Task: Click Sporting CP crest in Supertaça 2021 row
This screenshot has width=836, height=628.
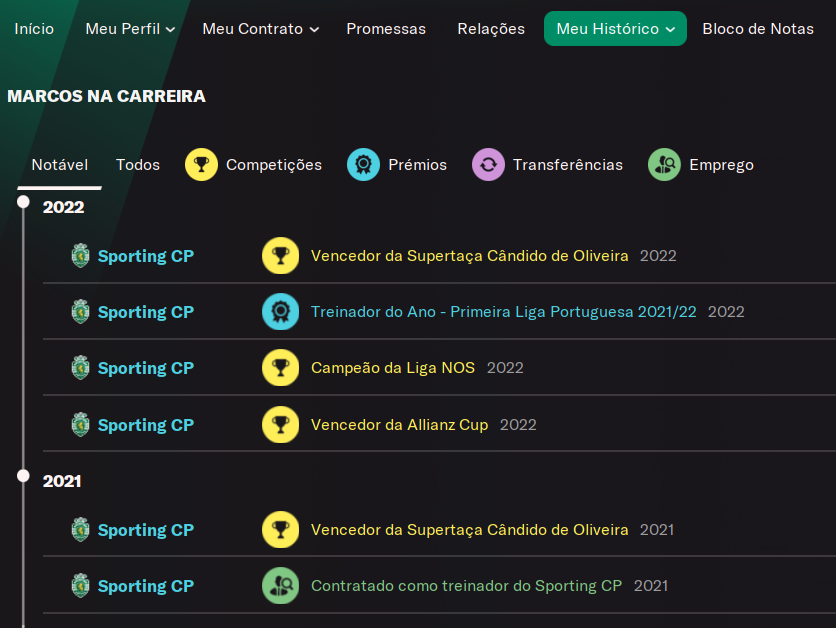Action: (x=81, y=530)
